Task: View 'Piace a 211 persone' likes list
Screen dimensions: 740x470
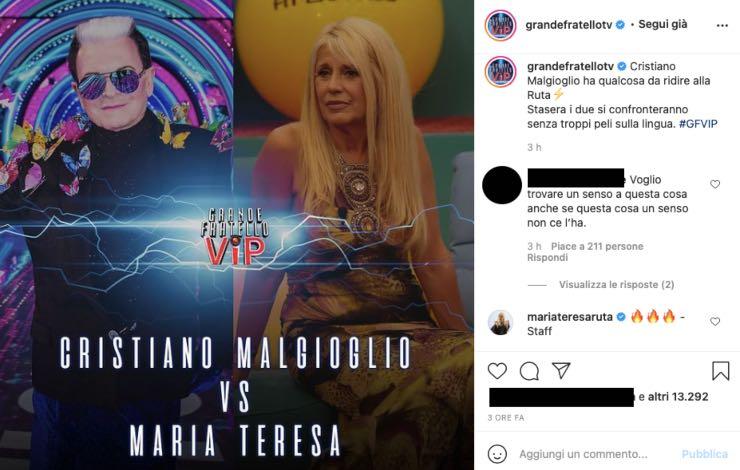Action: (597, 246)
